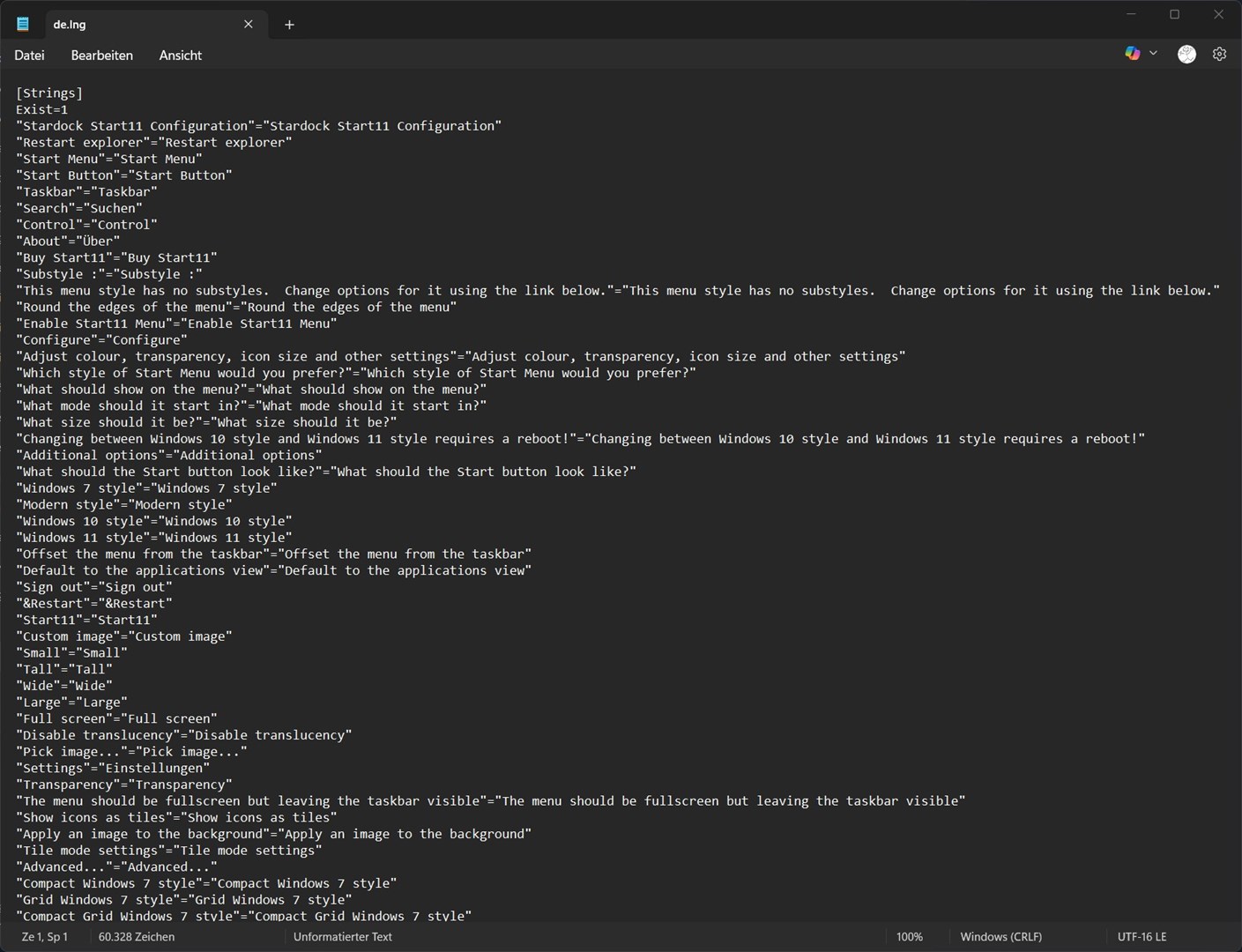Click the 100% zoom level indicator
1242x952 pixels.
pos(909,937)
